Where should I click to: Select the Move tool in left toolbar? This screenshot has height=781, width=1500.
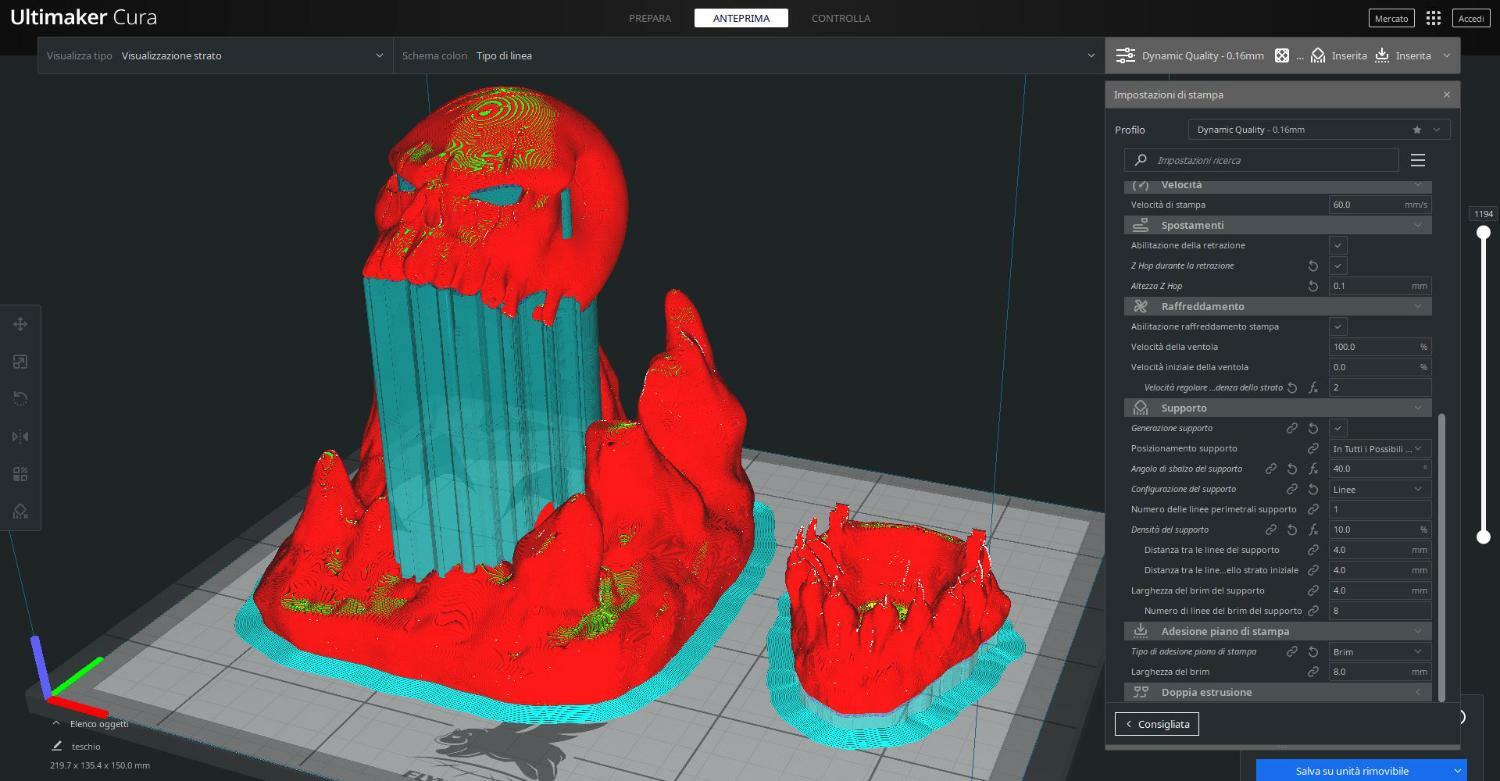coord(20,325)
